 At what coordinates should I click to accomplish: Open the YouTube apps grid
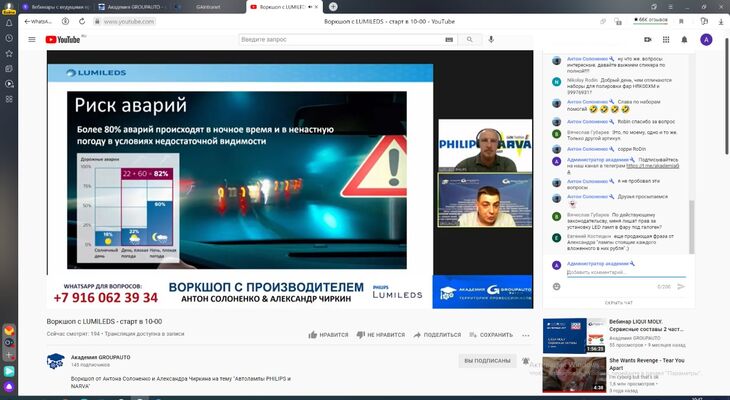tap(666, 40)
